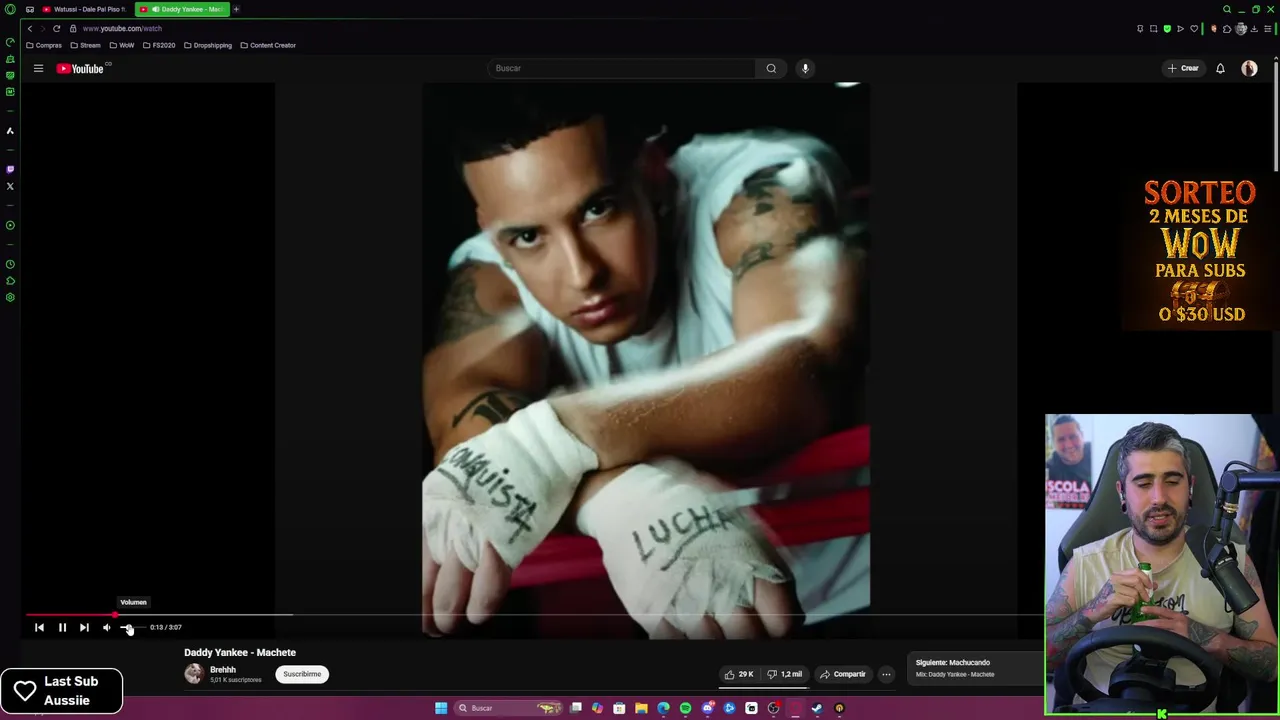This screenshot has height=720, width=1280.
Task: Open the Dropshipping bookmark folder
Action: tap(208, 45)
